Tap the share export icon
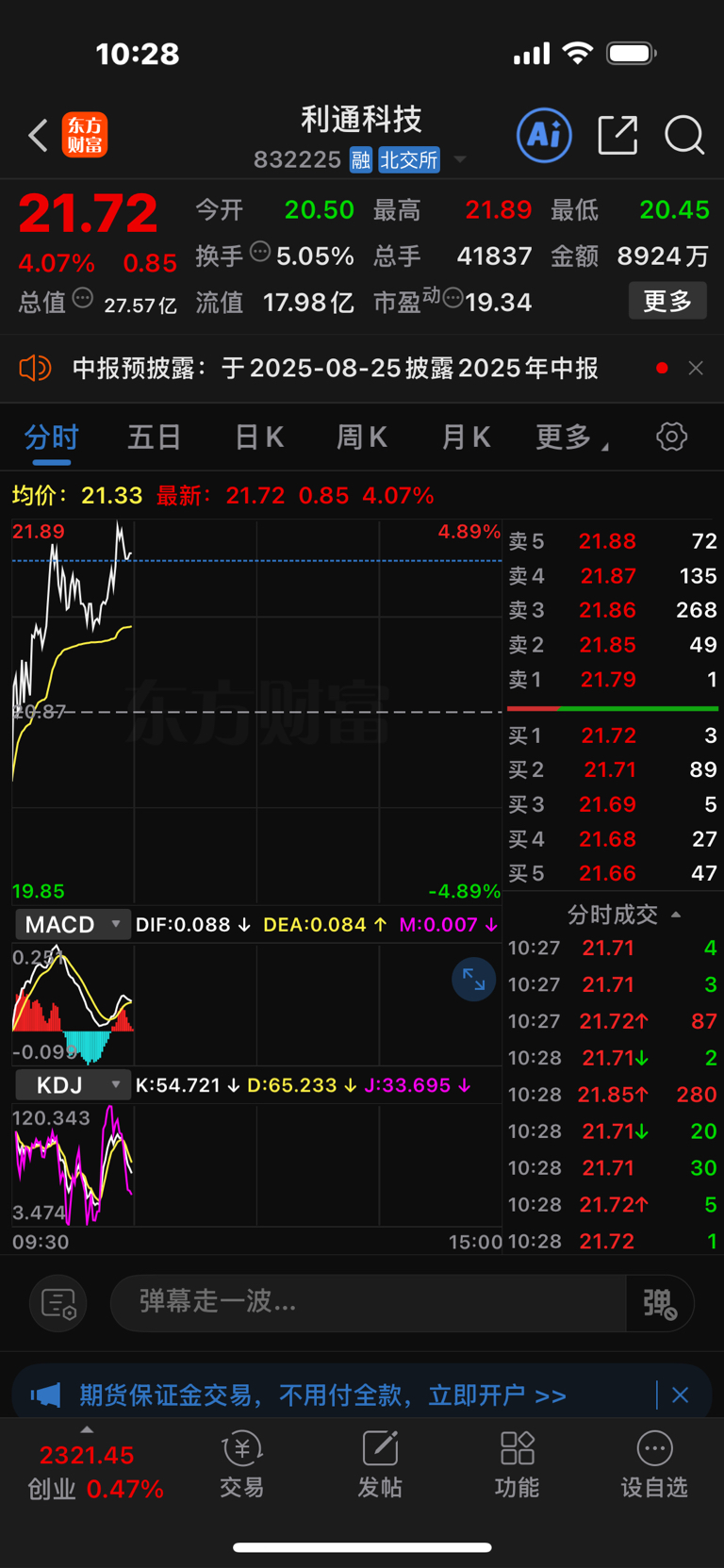Viewport: 724px width, 1568px height. 617,135
